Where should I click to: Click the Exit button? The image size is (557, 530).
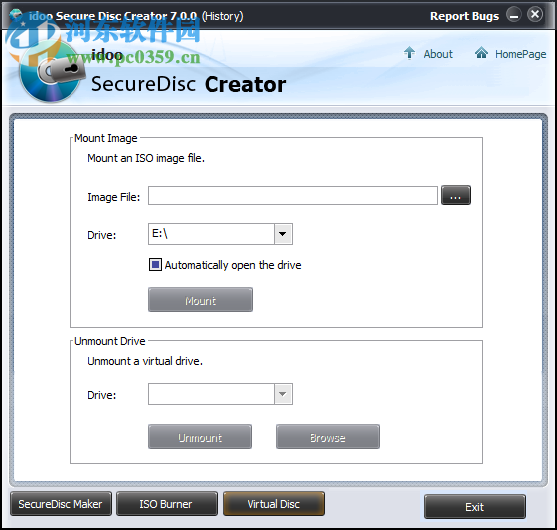point(475,507)
